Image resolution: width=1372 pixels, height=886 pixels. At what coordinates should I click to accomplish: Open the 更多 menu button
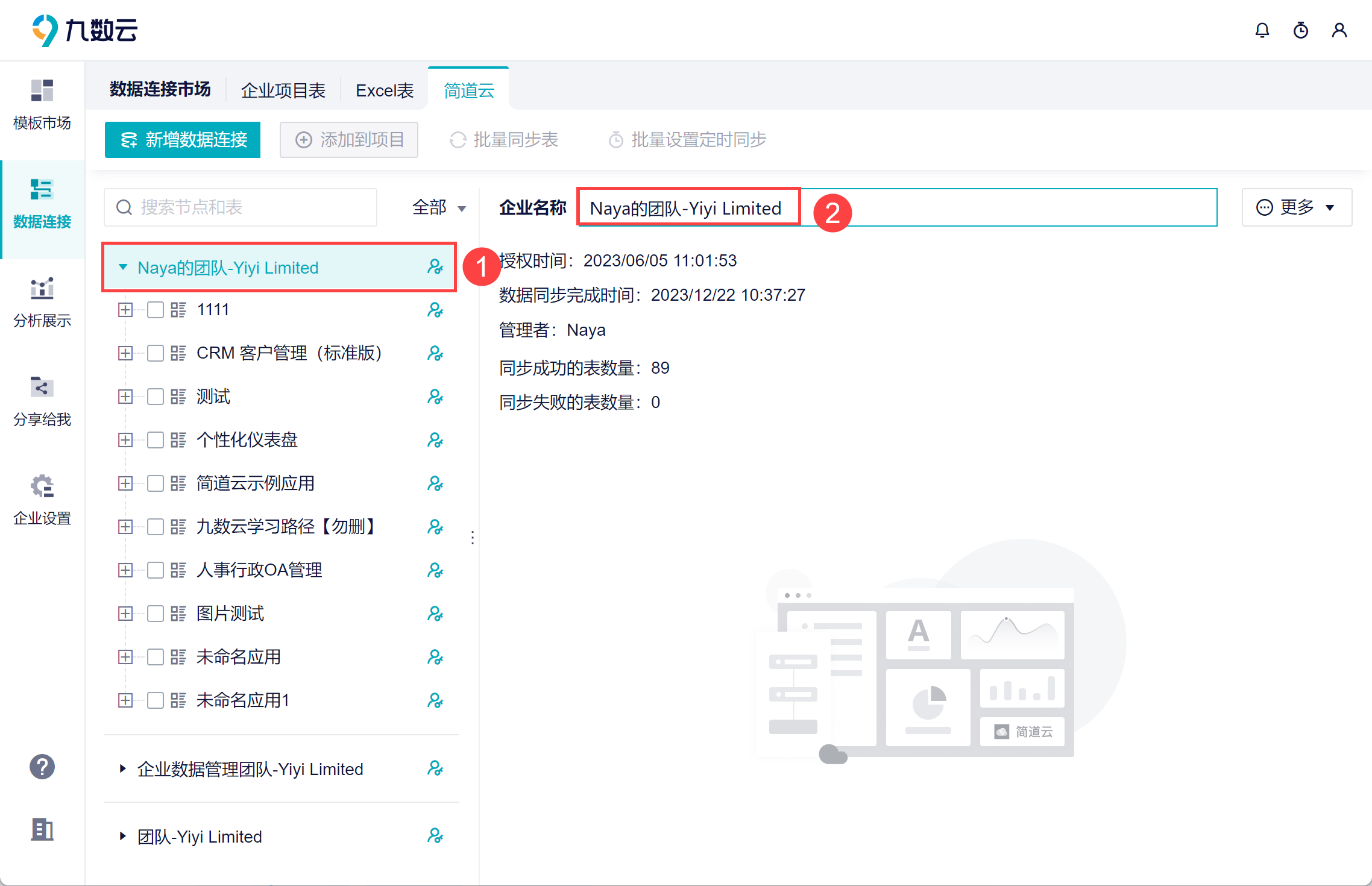[x=1296, y=207]
